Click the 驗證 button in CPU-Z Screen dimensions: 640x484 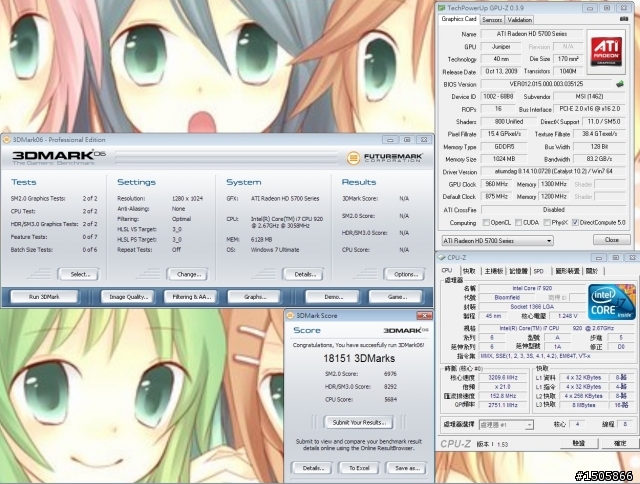click(579, 443)
